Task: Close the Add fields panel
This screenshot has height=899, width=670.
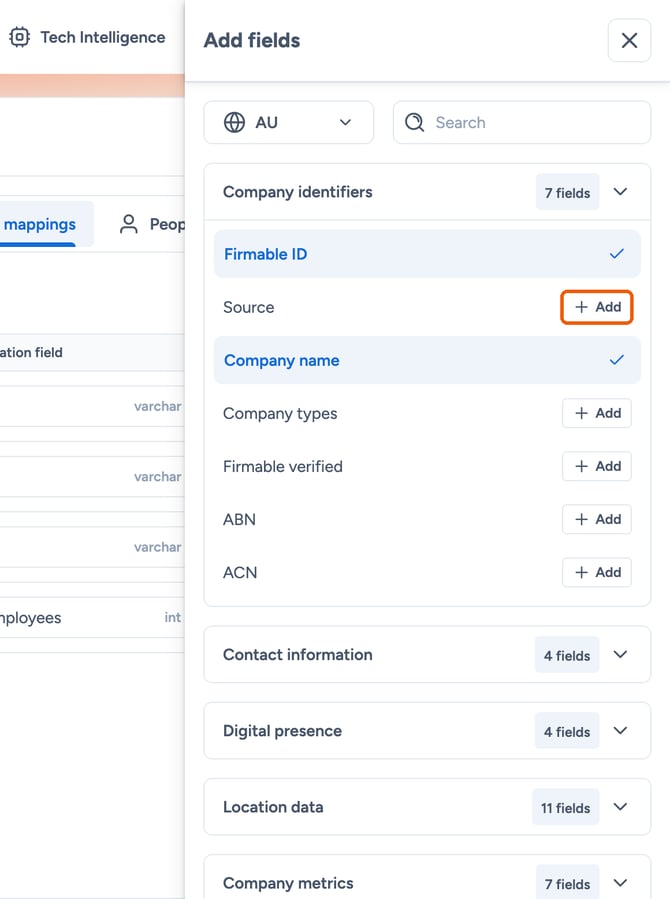Action: click(x=629, y=40)
